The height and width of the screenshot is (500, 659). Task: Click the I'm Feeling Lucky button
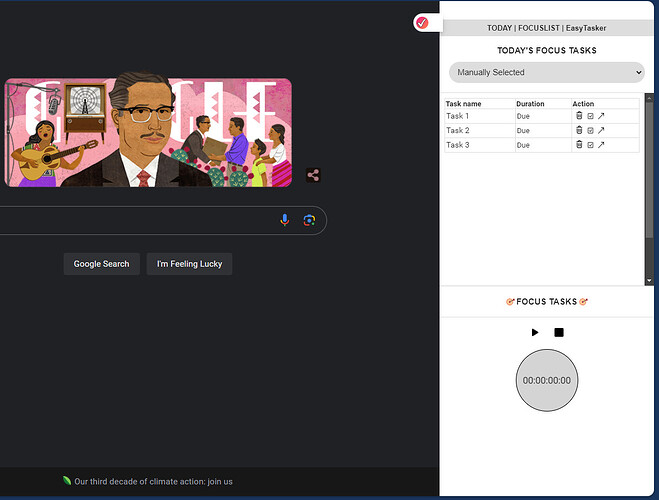(189, 264)
